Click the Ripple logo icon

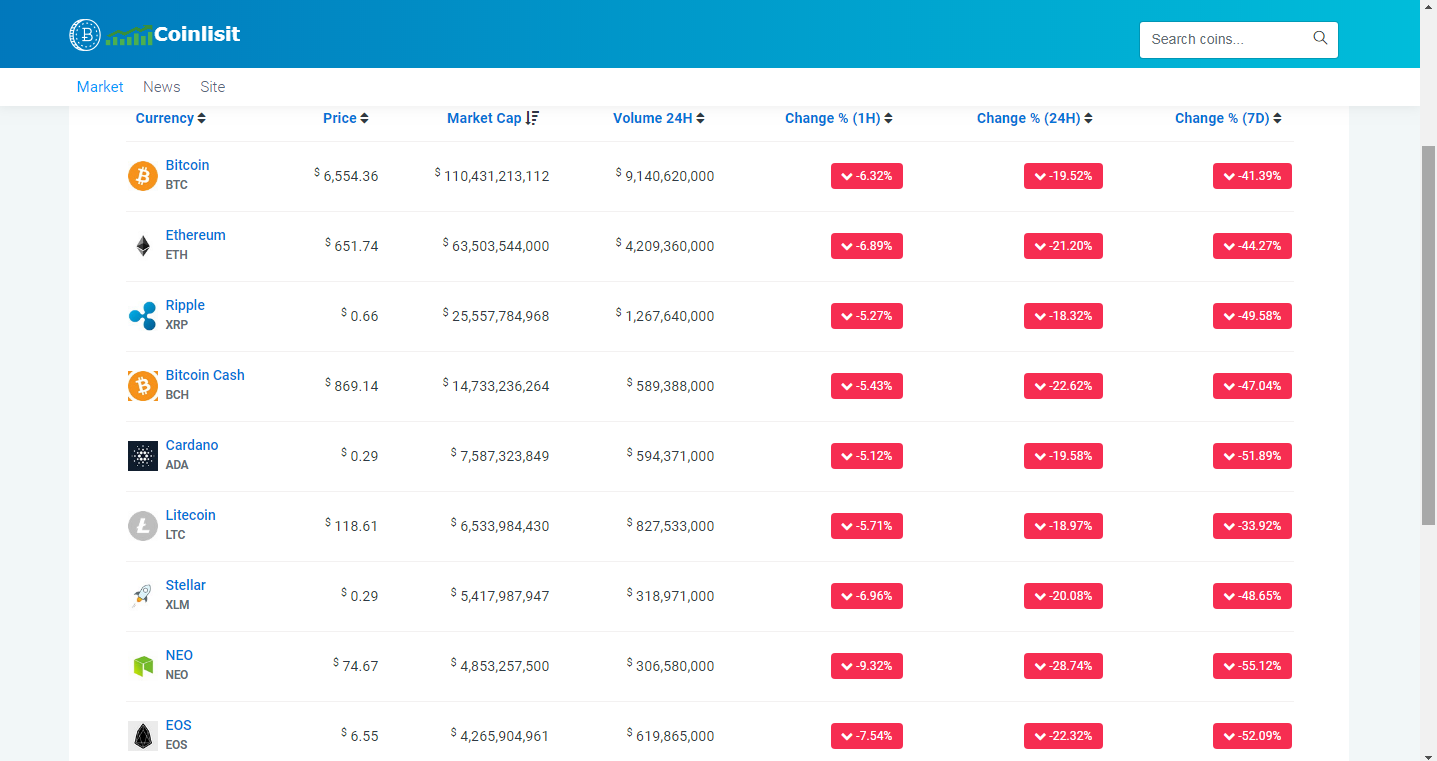(143, 316)
